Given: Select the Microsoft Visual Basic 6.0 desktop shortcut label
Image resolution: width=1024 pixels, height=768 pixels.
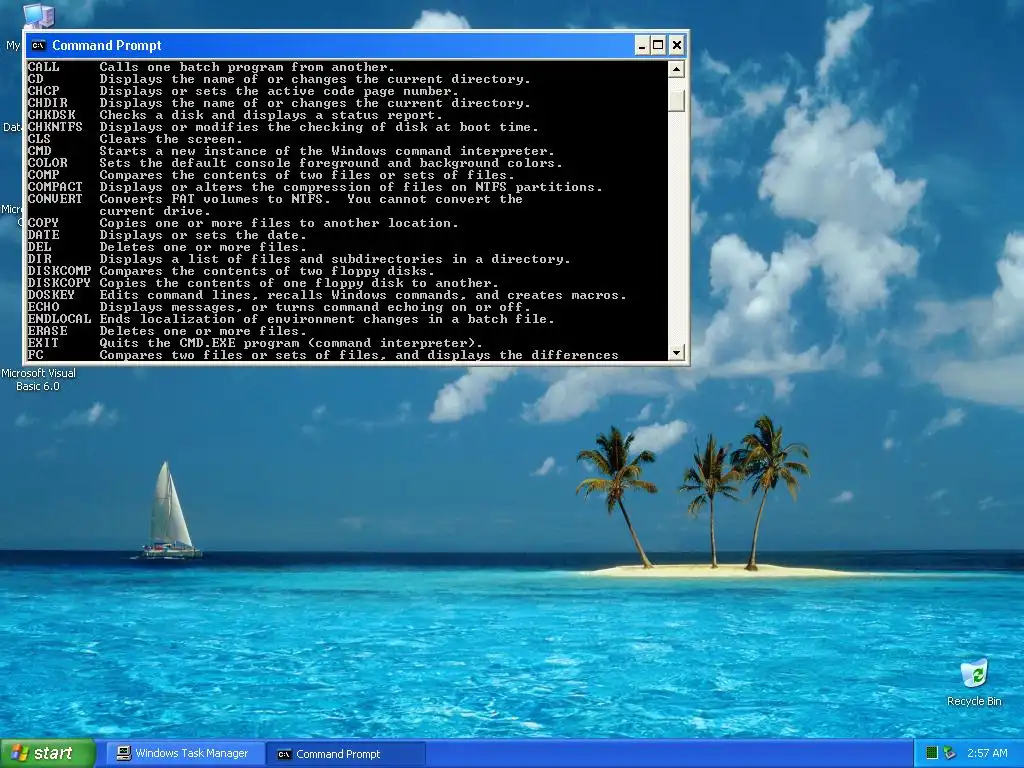Looking at the screenshot, I should click(38, 379).
